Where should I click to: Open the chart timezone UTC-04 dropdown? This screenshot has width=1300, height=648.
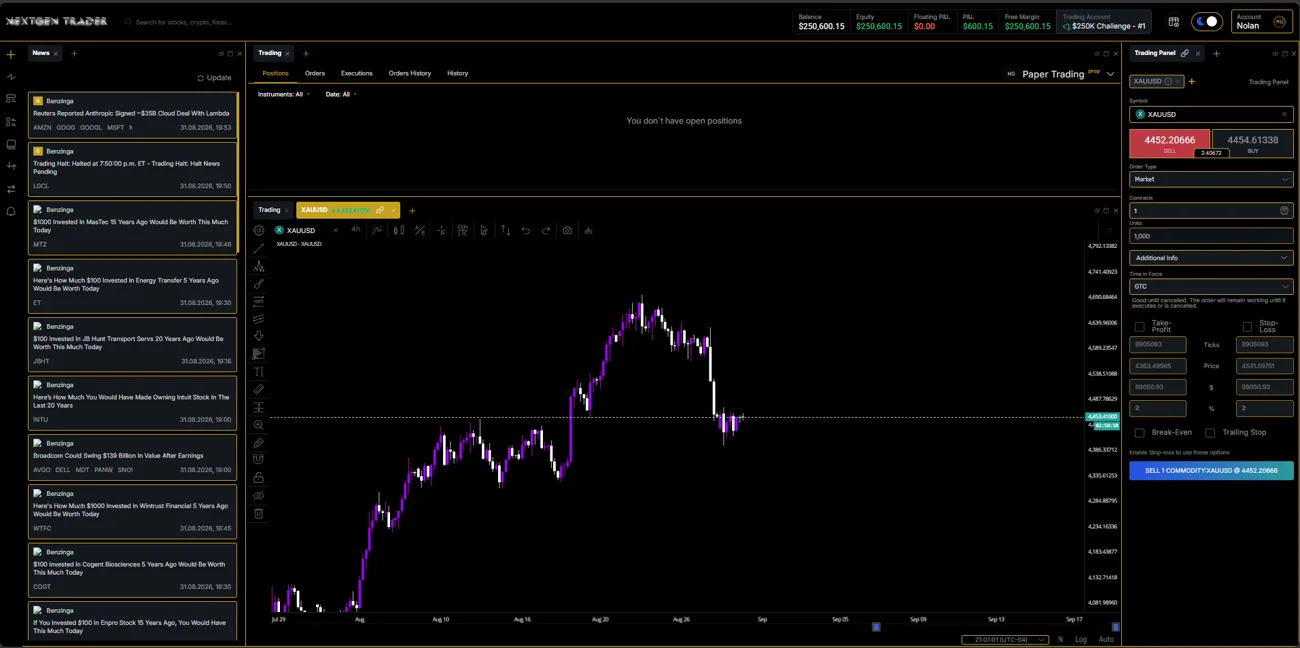(1004, 639)
